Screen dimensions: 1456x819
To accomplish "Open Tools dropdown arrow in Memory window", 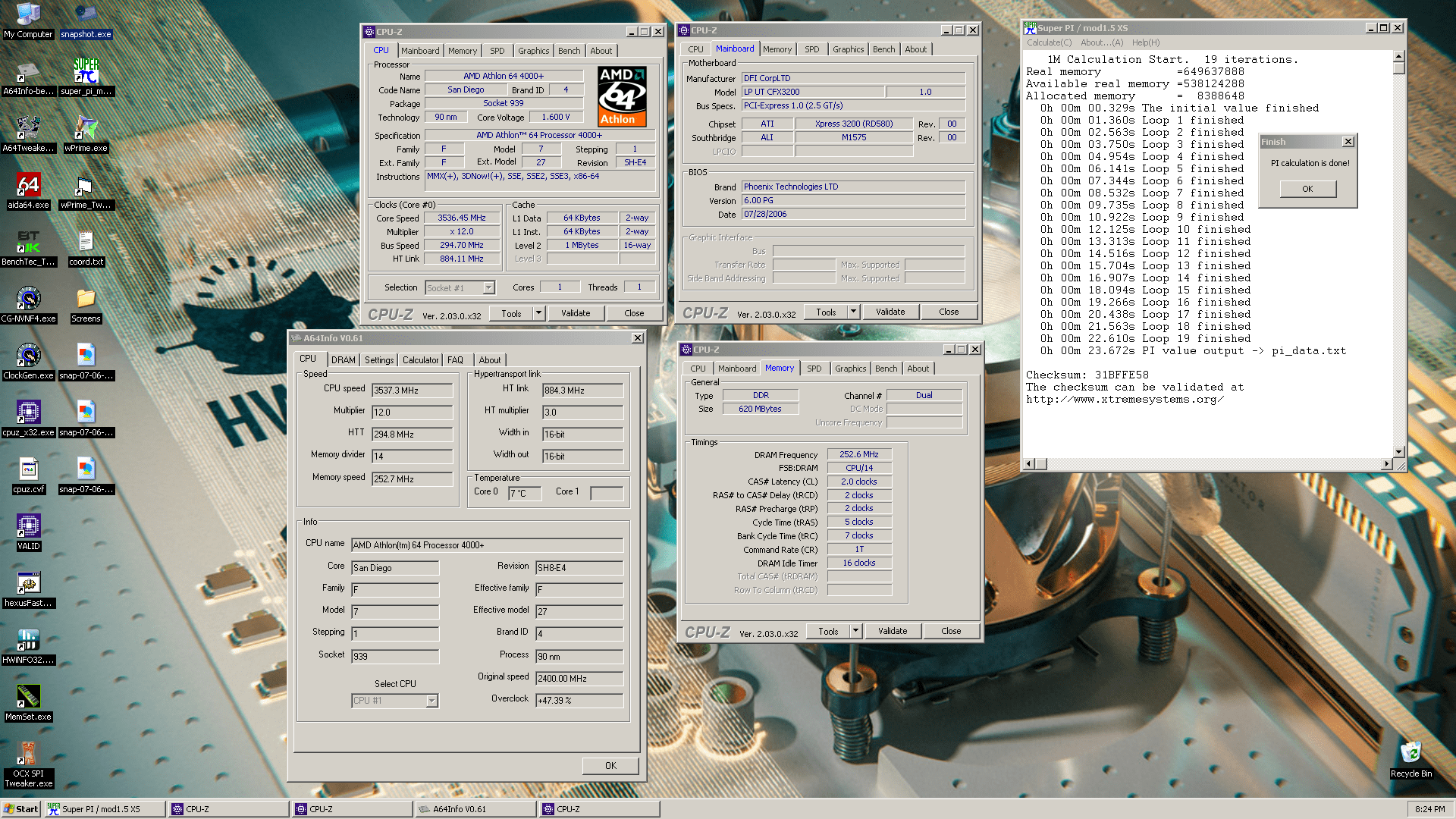I will (x=855, y=631).
